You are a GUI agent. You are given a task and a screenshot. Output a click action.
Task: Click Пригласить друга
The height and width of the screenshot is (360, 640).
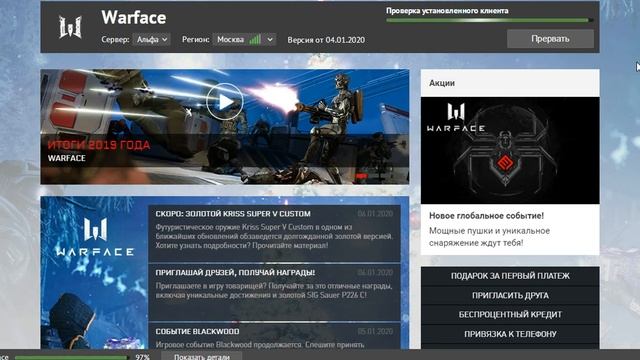tap(510, 296)
